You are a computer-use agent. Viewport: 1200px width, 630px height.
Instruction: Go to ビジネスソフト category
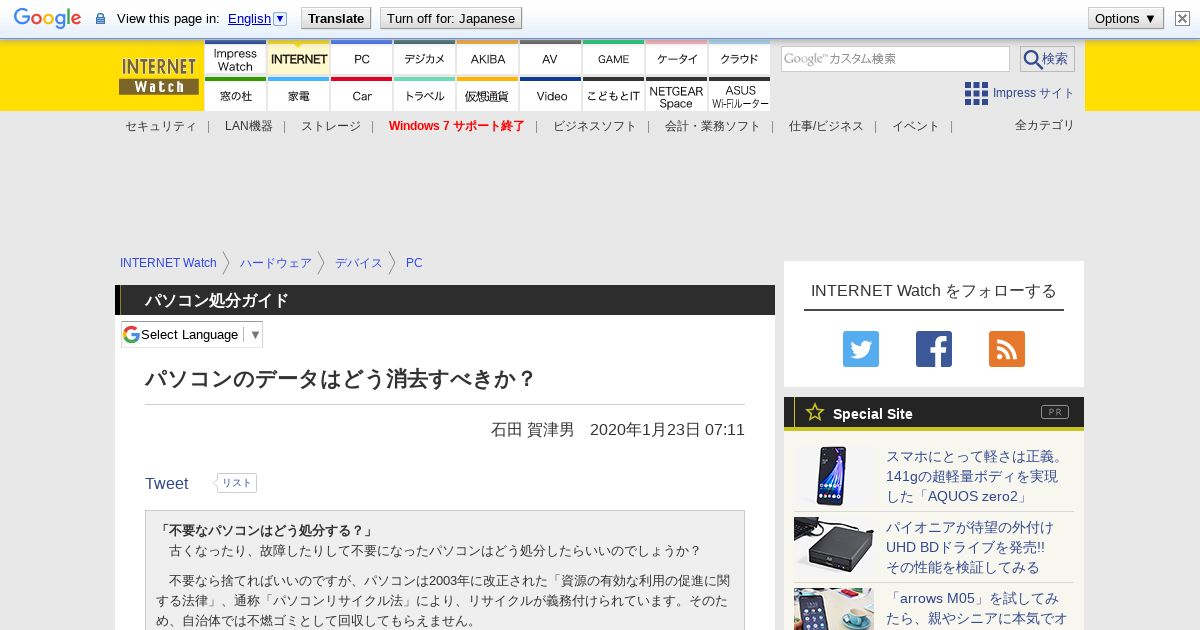(x=595, y=126)
